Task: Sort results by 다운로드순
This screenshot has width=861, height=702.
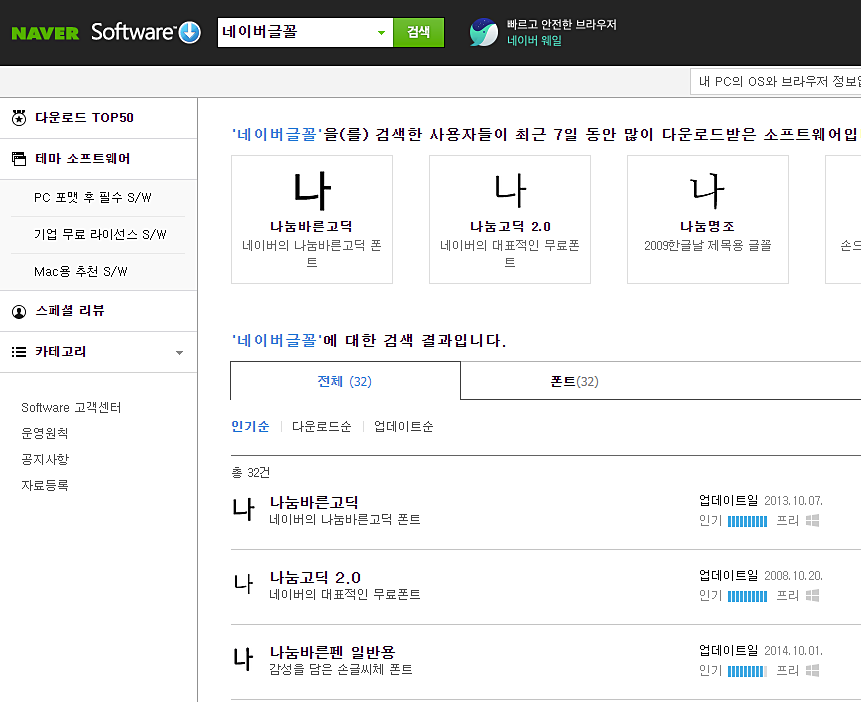Action: click(x=321, y=426)
